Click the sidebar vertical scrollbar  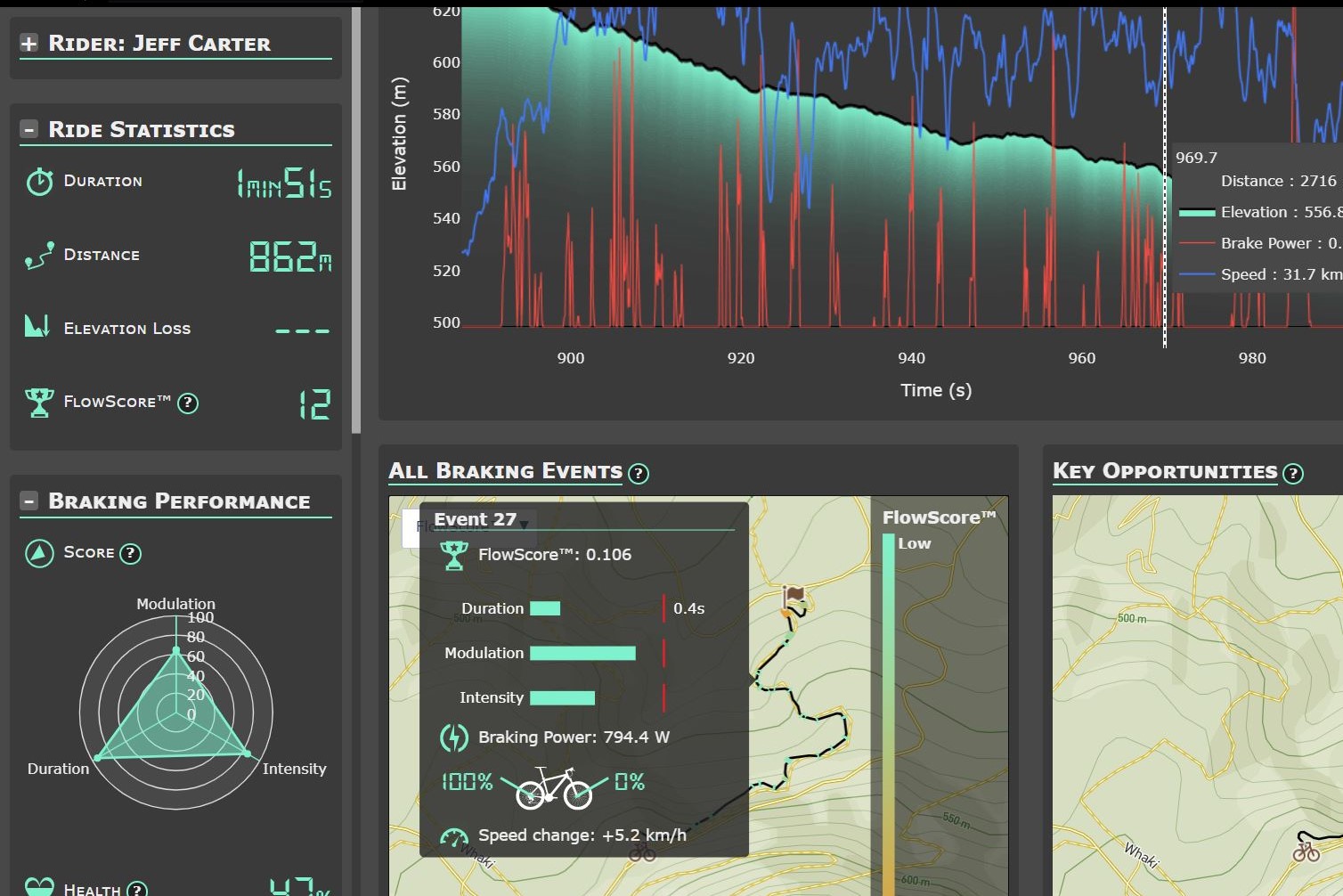tap(356, 223)
